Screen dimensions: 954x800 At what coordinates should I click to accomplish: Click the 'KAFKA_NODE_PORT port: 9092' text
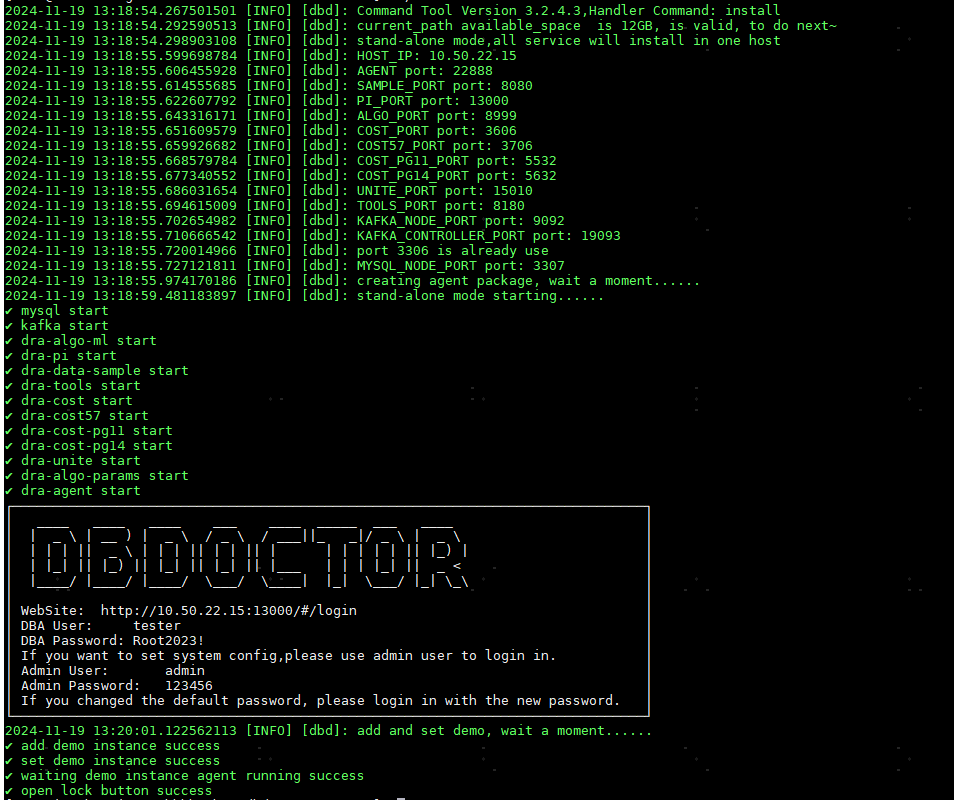click(x=461, y=221)
